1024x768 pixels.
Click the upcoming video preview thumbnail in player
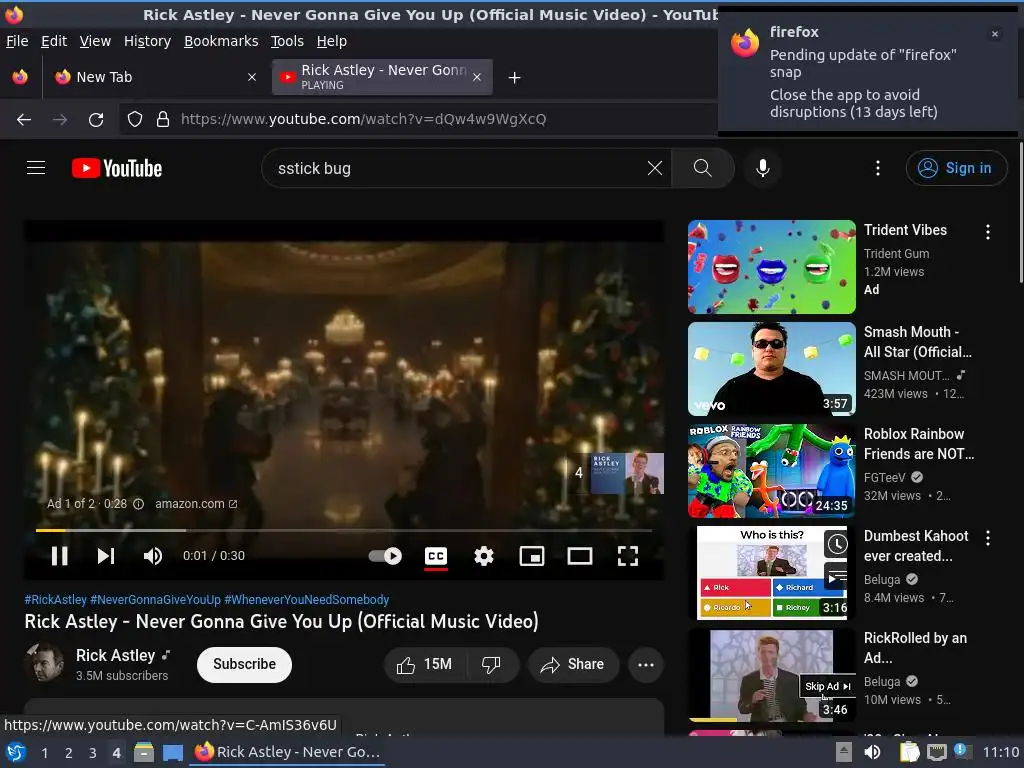(627, 473)
